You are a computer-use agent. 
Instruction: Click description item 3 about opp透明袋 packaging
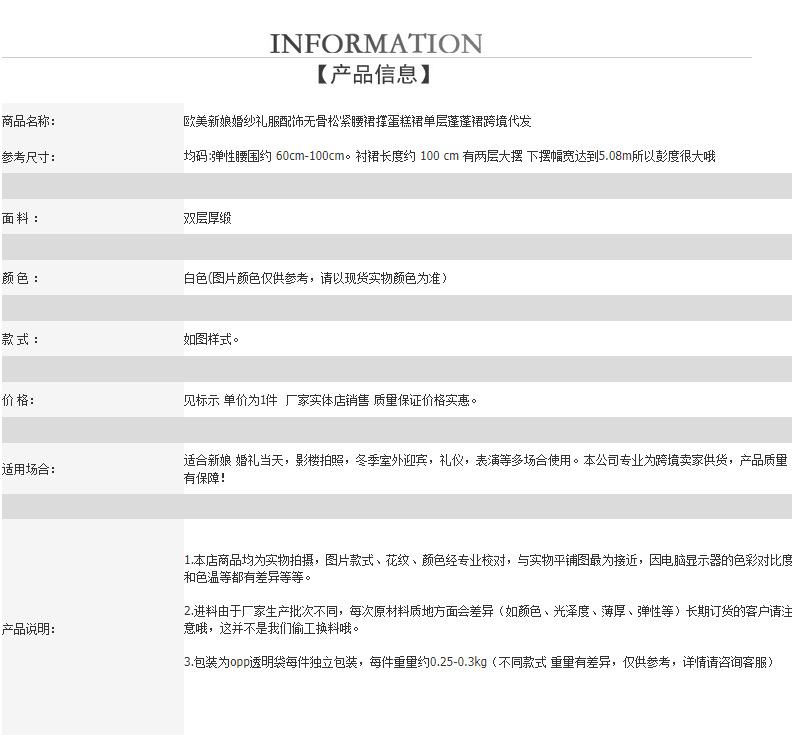pyautogui.click(x=478, y=662)
